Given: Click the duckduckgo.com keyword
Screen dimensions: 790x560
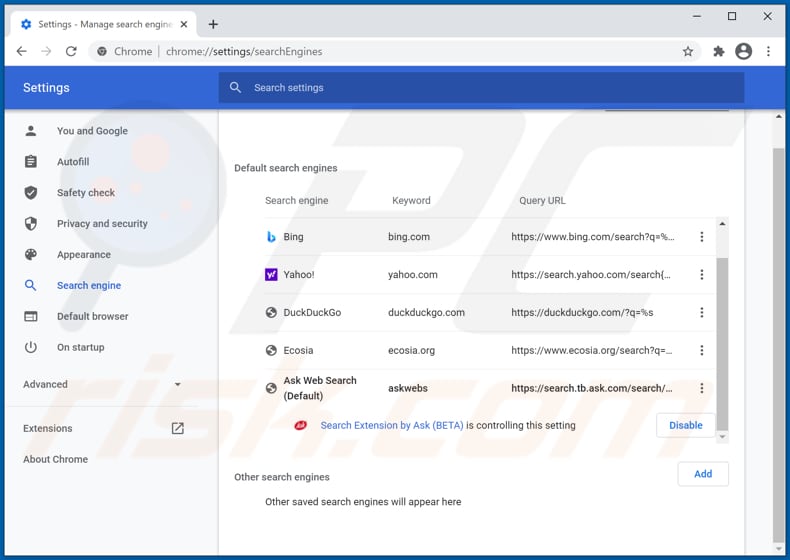Looking at the screenshot, I should tap(426, 313).
